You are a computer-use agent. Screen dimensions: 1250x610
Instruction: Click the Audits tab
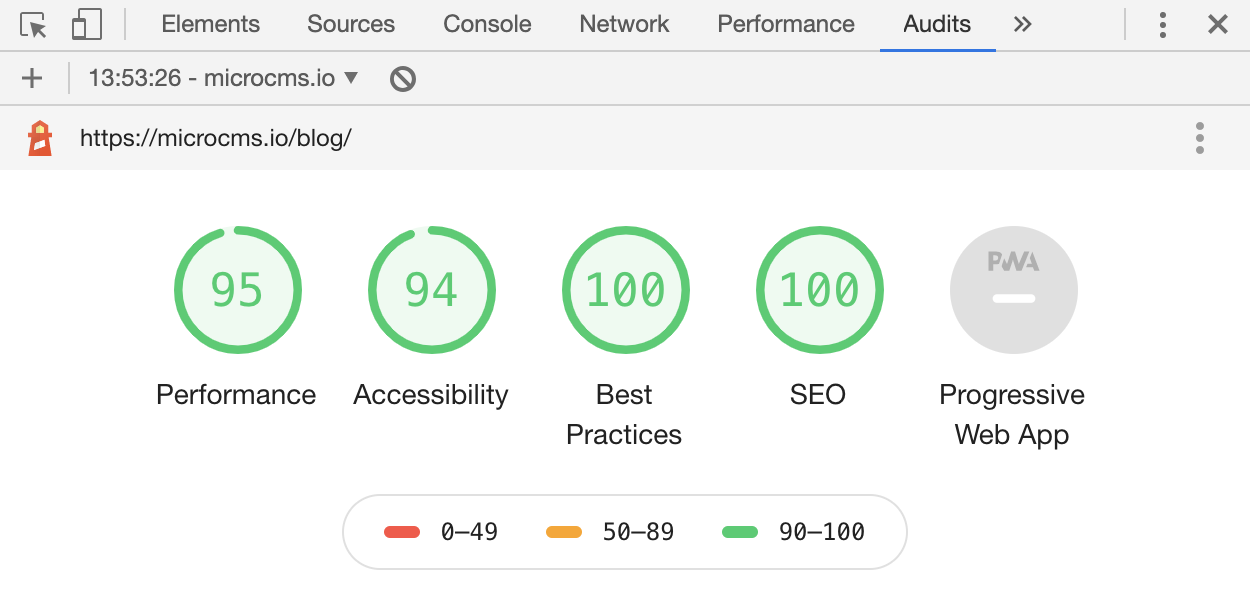pyautogui.click(x=937, y=25)
